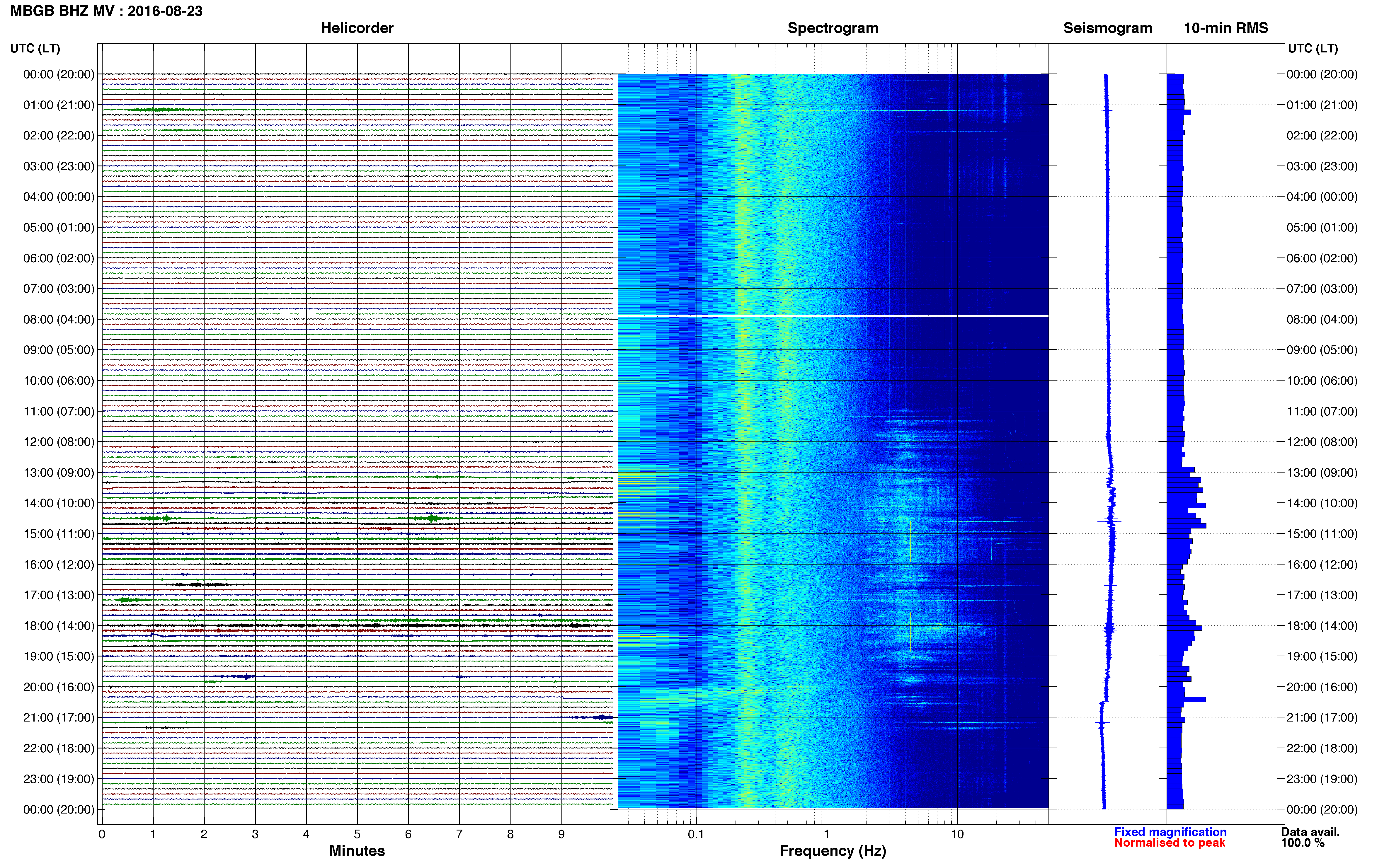Click the right 'UTC (LT)' axis label

coord(1313,48)
